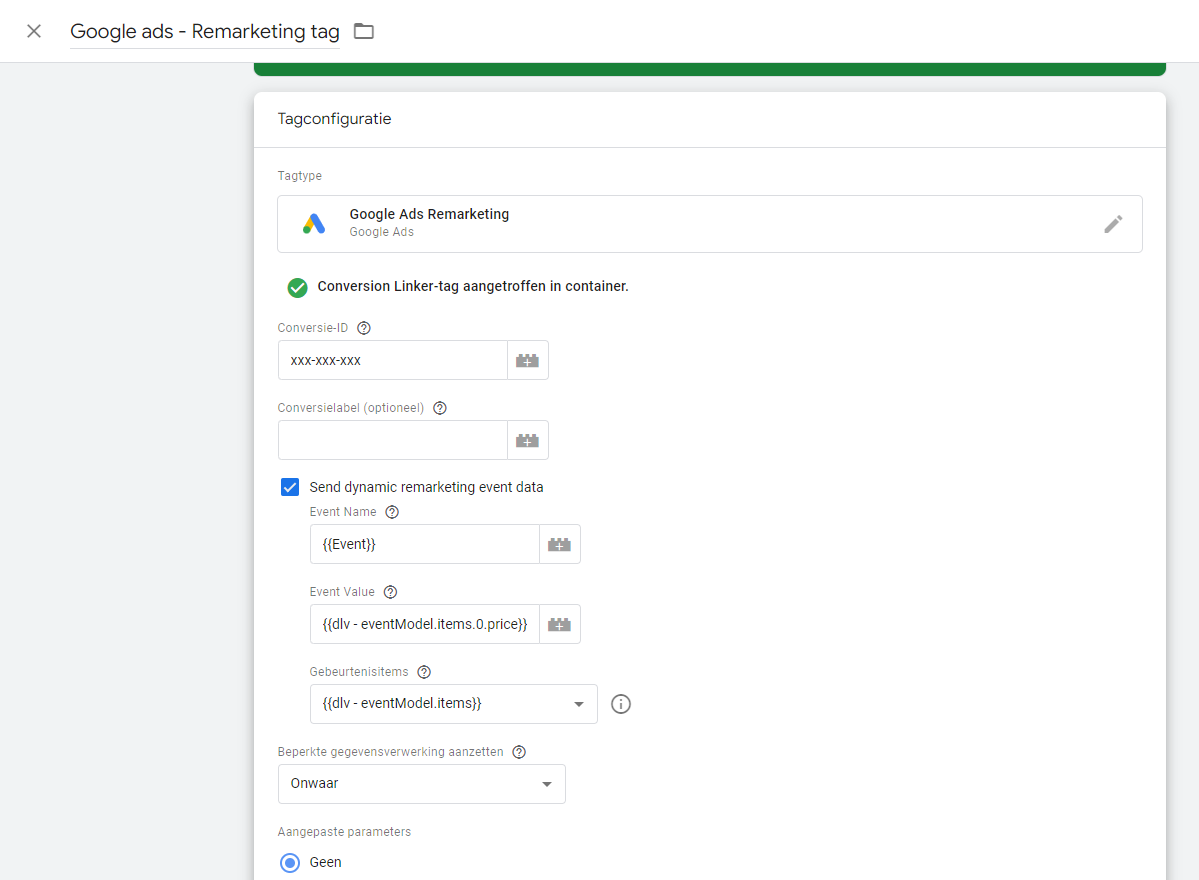
Task: Click the folder icon beside tag name
Action: pos(364,31)
